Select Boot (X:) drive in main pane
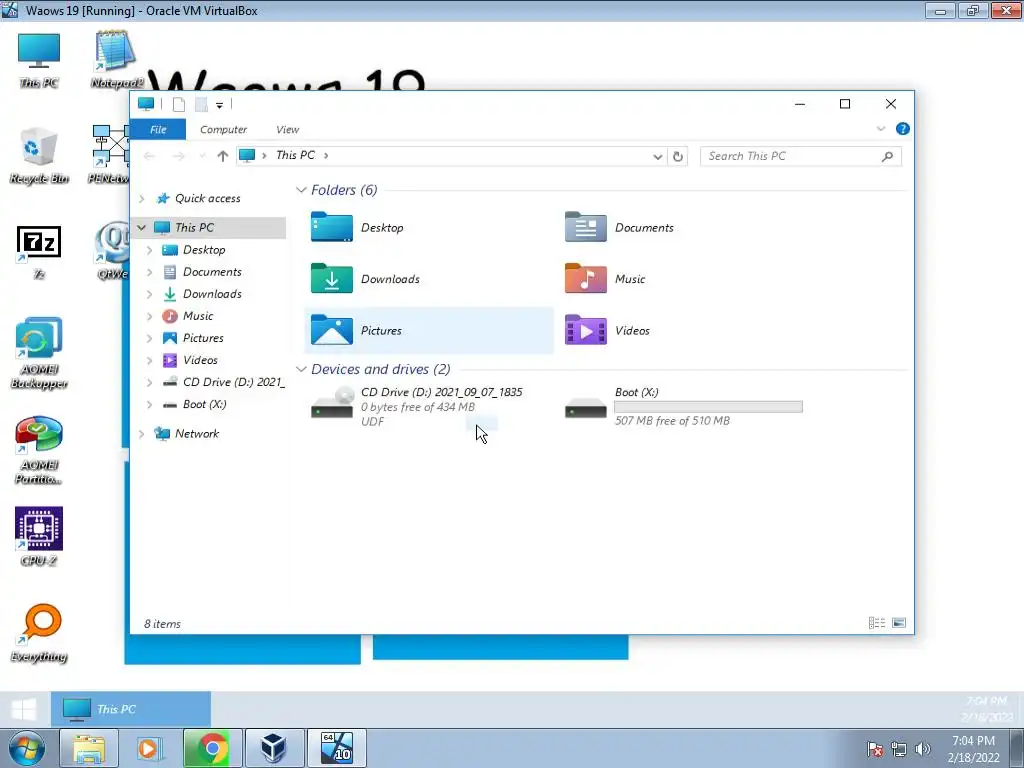The height and width of the screenshot is (768, 1024). point(683,406)
